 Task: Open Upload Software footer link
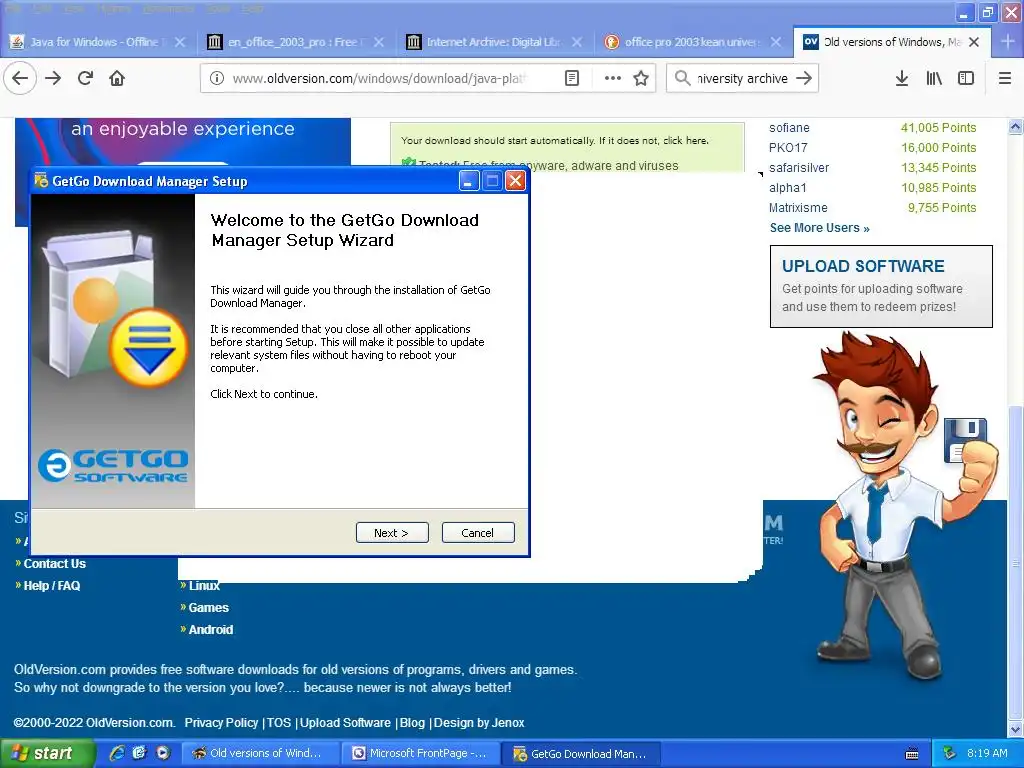click(x=345, y=723)
